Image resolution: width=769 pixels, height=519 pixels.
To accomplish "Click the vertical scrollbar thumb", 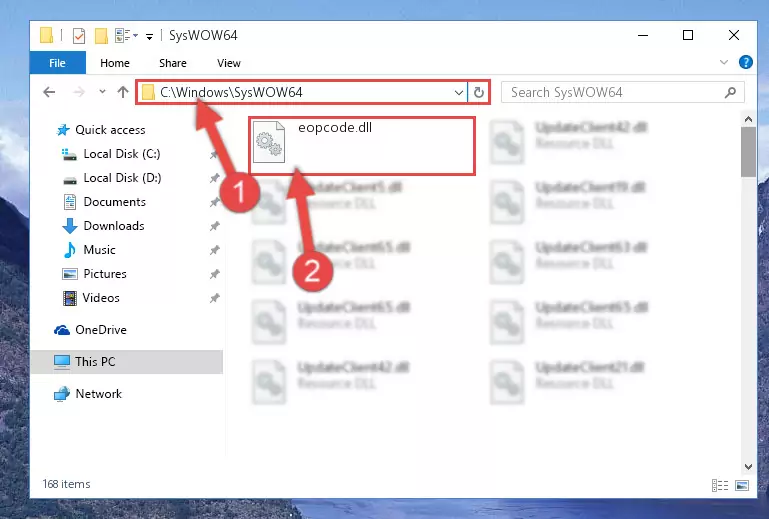I will (748, 152).
